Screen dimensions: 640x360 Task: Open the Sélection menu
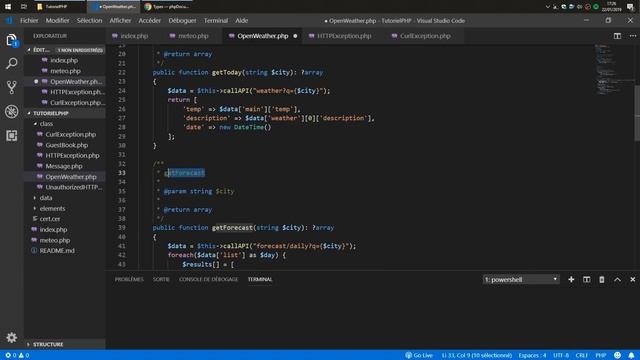click(89, 20)
